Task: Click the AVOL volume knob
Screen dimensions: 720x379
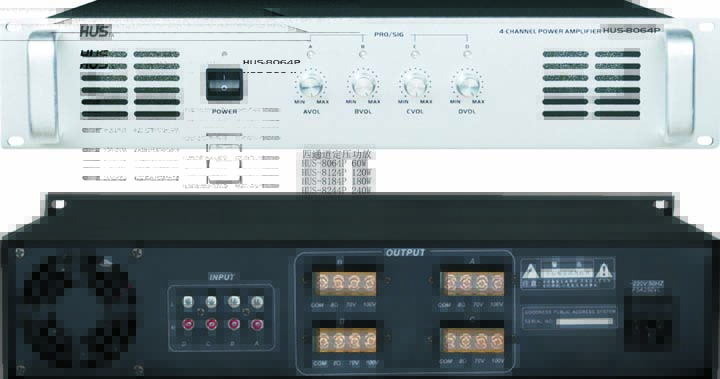Action: pos(311,85)
